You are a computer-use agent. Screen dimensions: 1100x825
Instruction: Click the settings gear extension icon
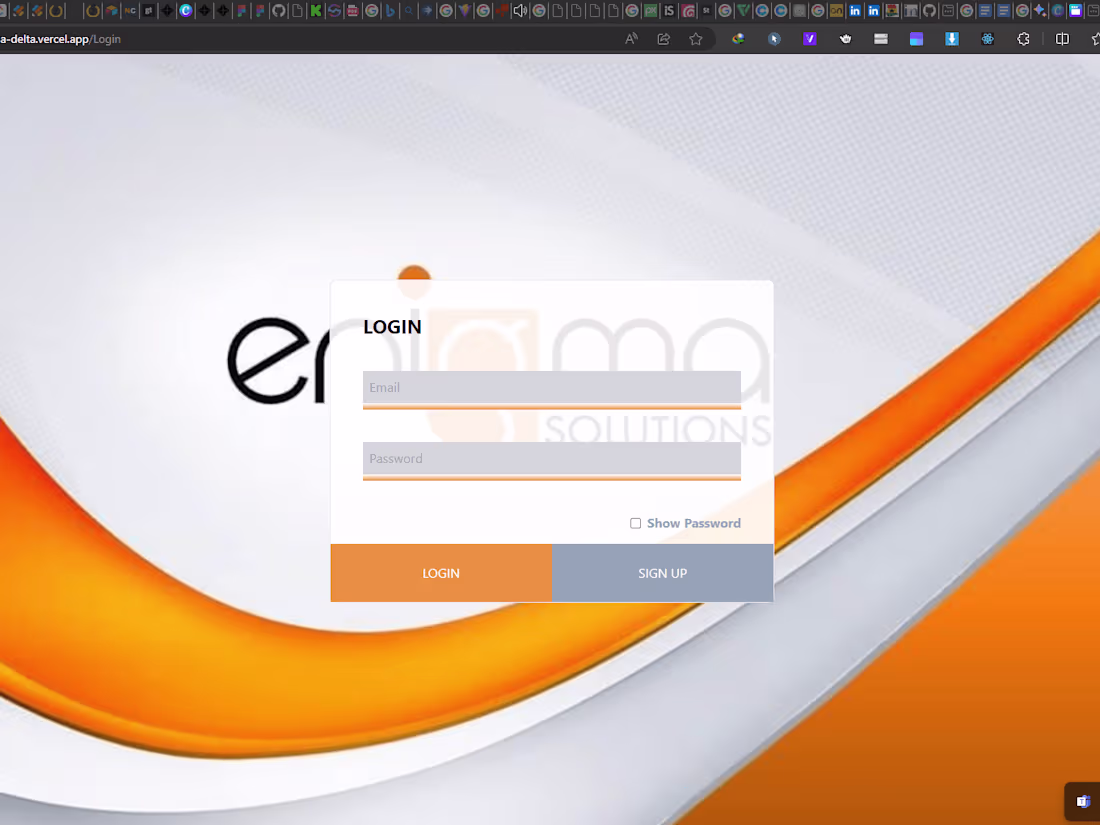click(x=1023, y=38)
